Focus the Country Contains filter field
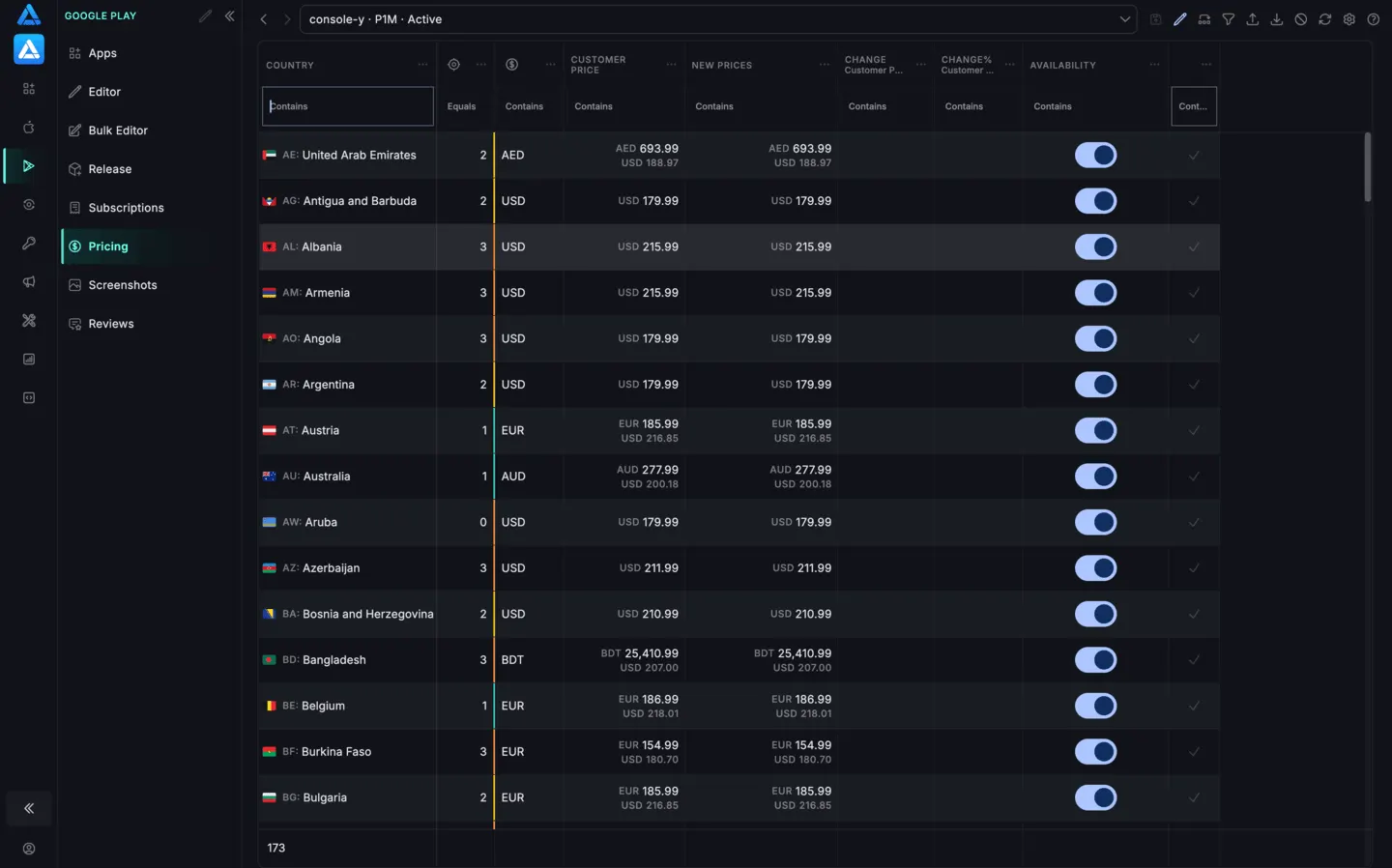The height and width of the screenshot is (868, 1392). click(x=348, y=106)
